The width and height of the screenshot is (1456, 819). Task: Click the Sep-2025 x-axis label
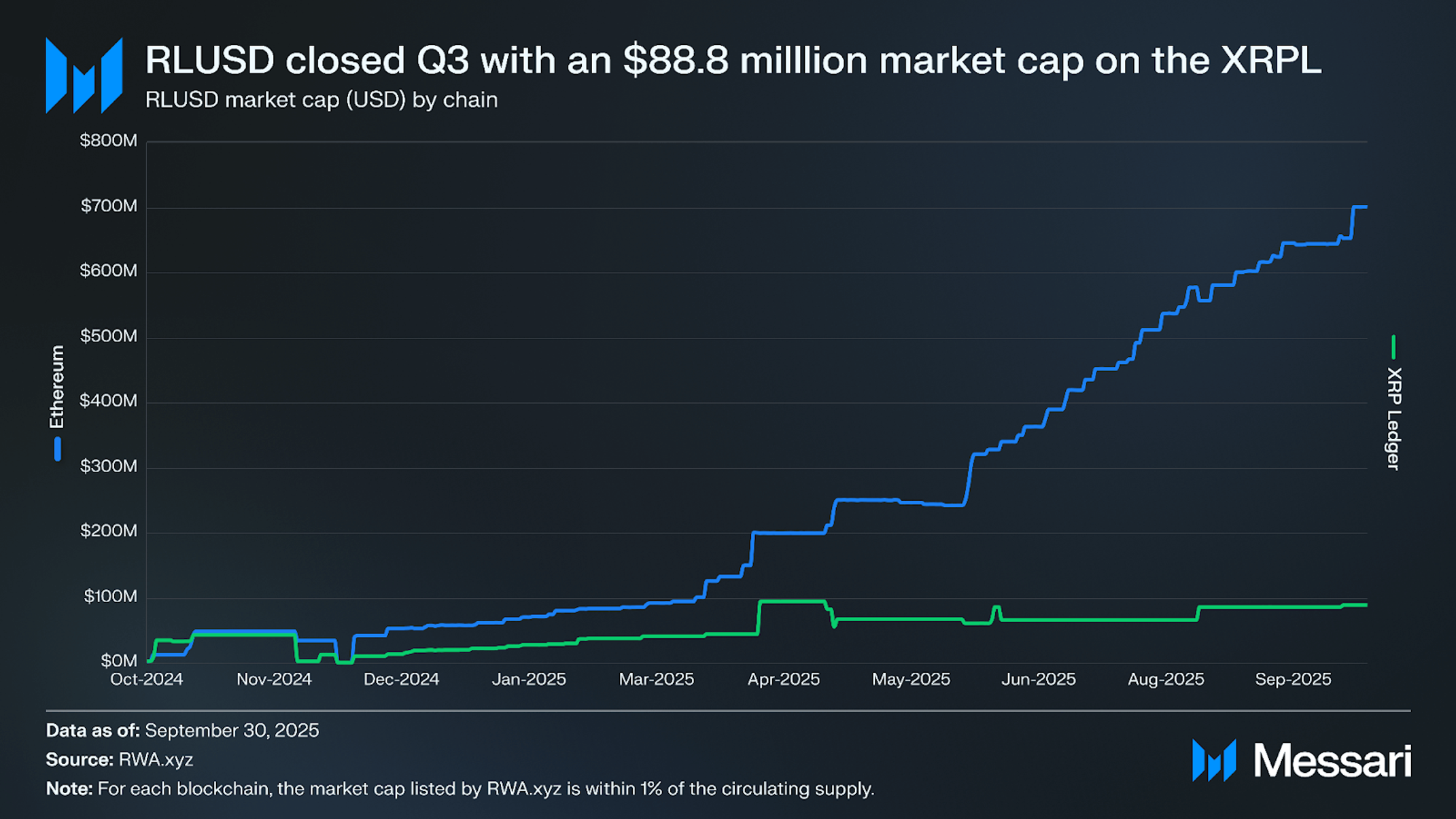pyautogui.click(x=1293, y=679)
